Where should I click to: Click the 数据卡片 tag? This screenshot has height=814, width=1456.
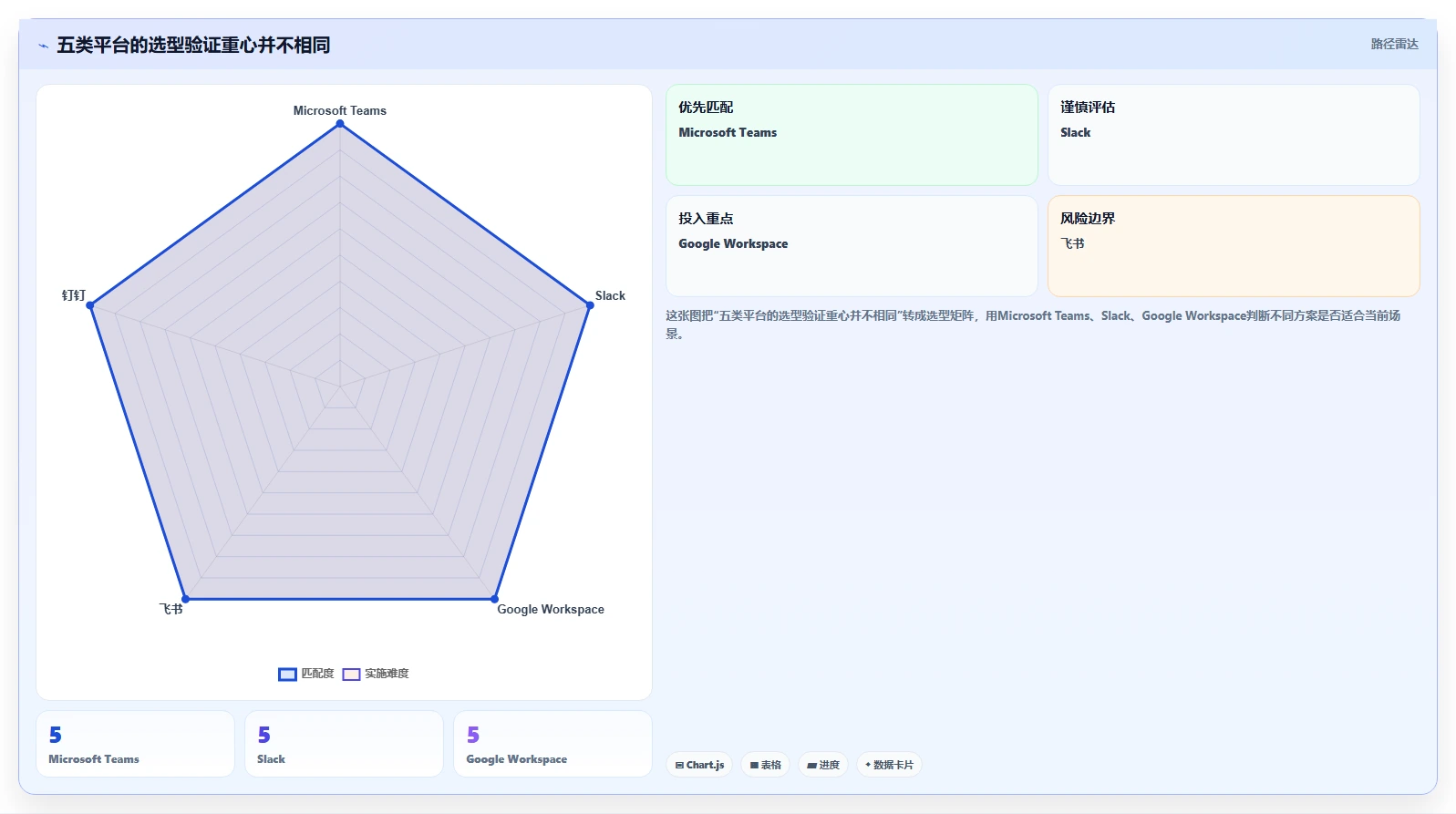(x=889, y=765)
